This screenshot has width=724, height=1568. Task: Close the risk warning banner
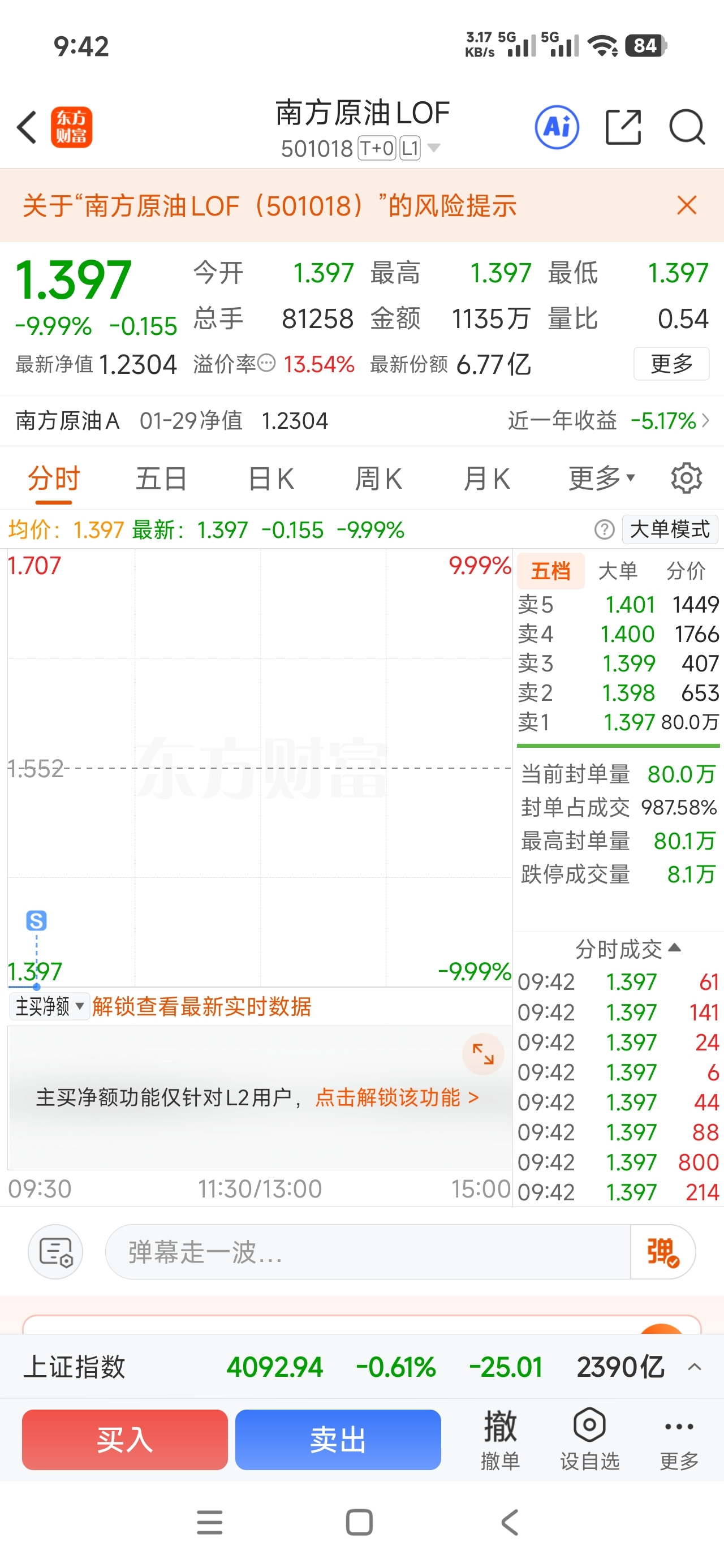687,205
